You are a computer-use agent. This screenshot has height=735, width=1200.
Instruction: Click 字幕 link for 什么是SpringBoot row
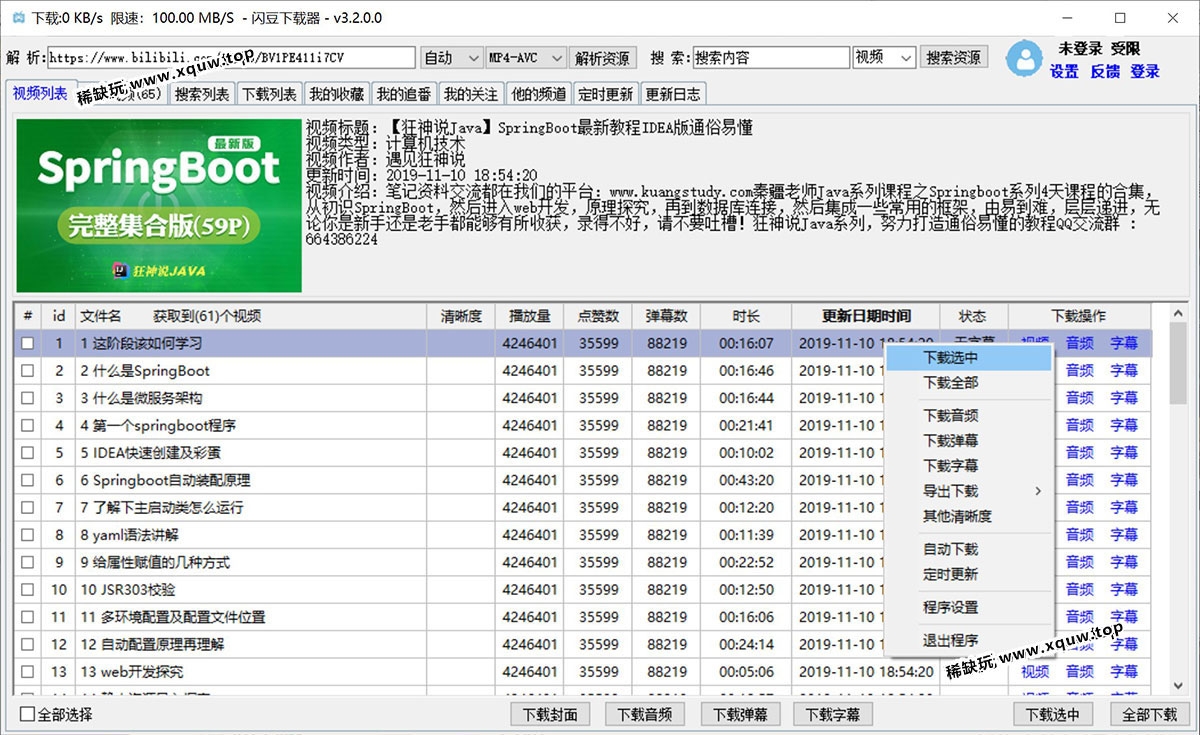[1124, 371]
